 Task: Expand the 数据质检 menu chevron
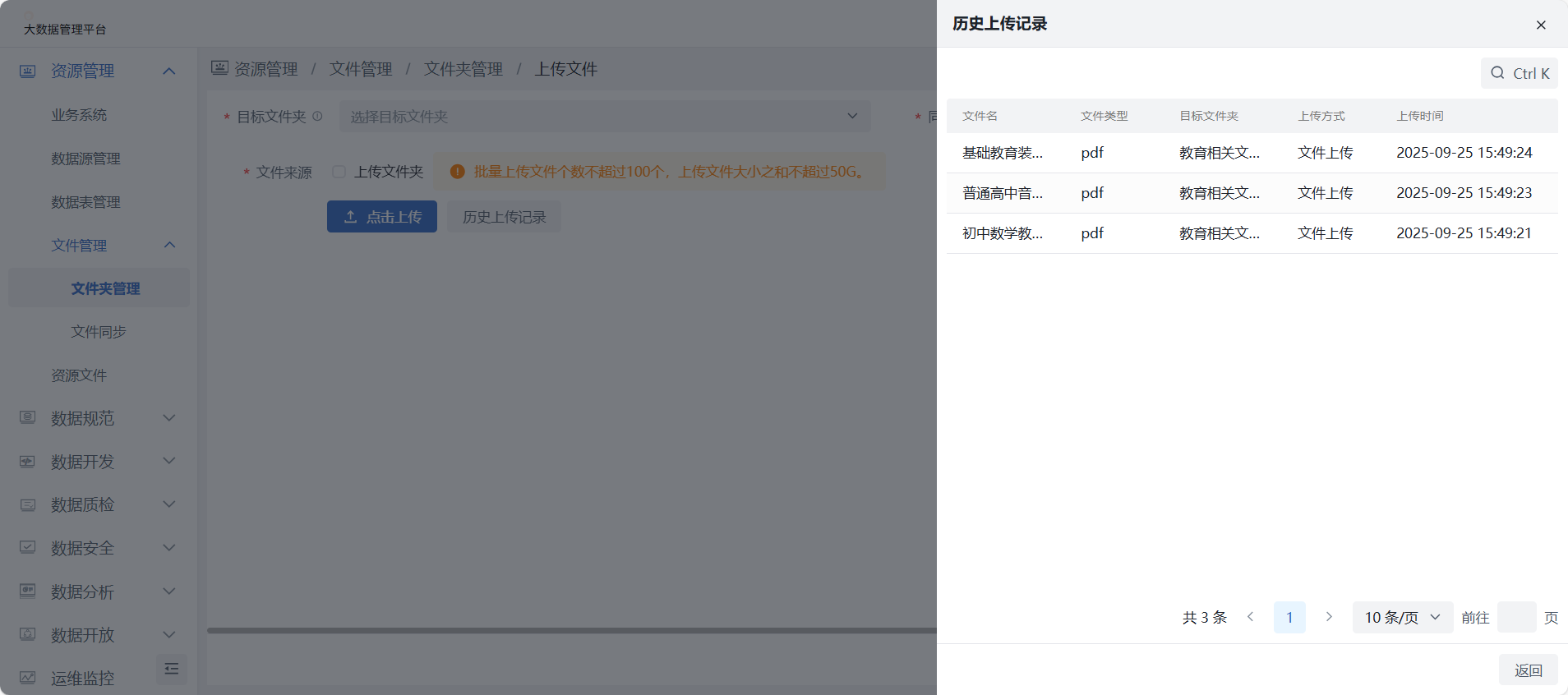pos(169,505)
